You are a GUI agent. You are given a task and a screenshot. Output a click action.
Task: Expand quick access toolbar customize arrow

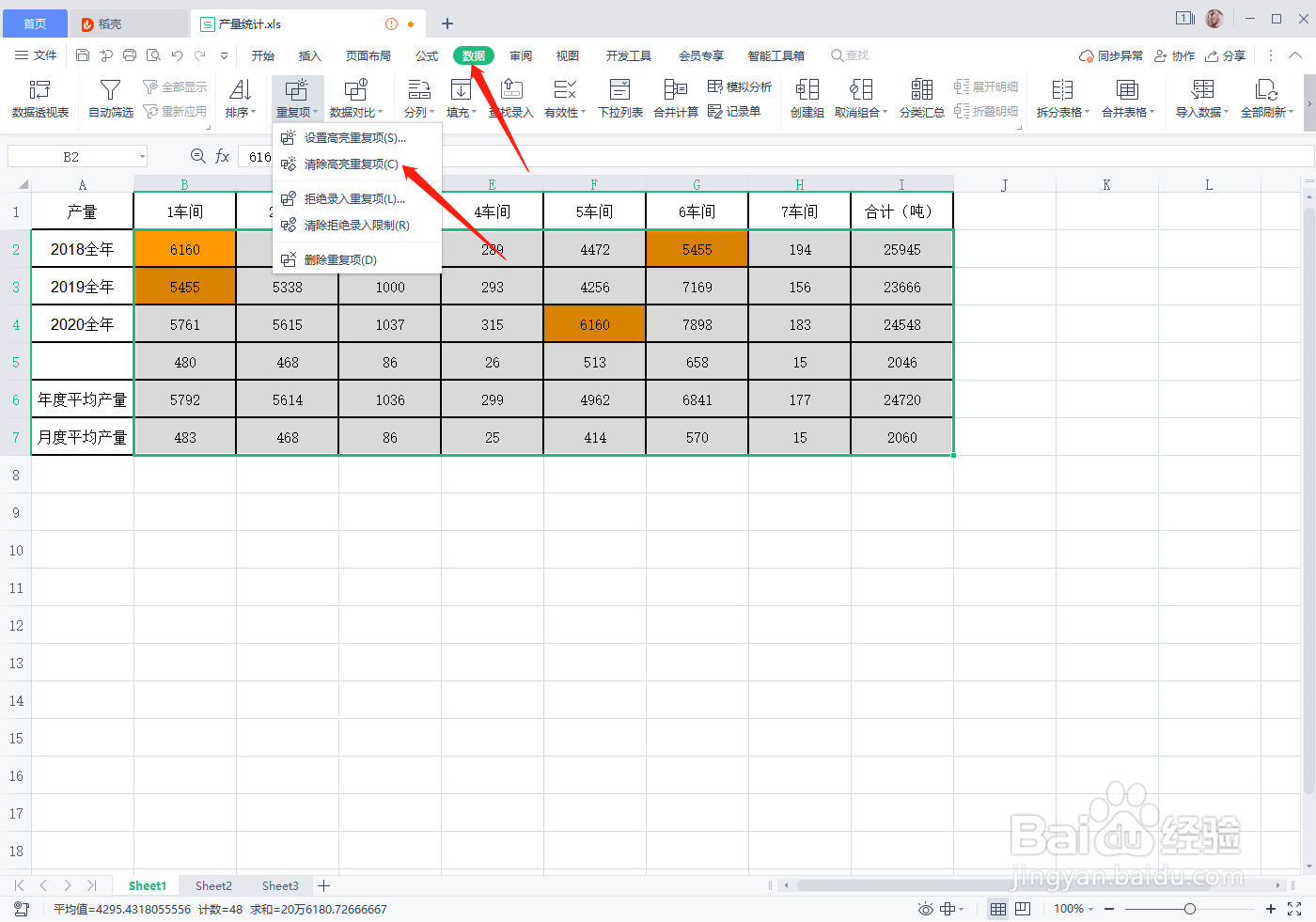224,55
